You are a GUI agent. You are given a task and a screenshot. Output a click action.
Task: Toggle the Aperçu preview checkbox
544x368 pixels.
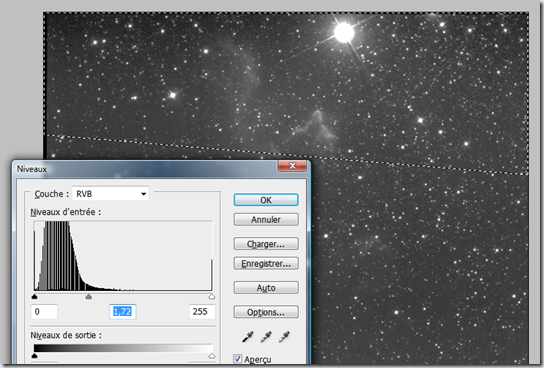[x=238, y=359]
